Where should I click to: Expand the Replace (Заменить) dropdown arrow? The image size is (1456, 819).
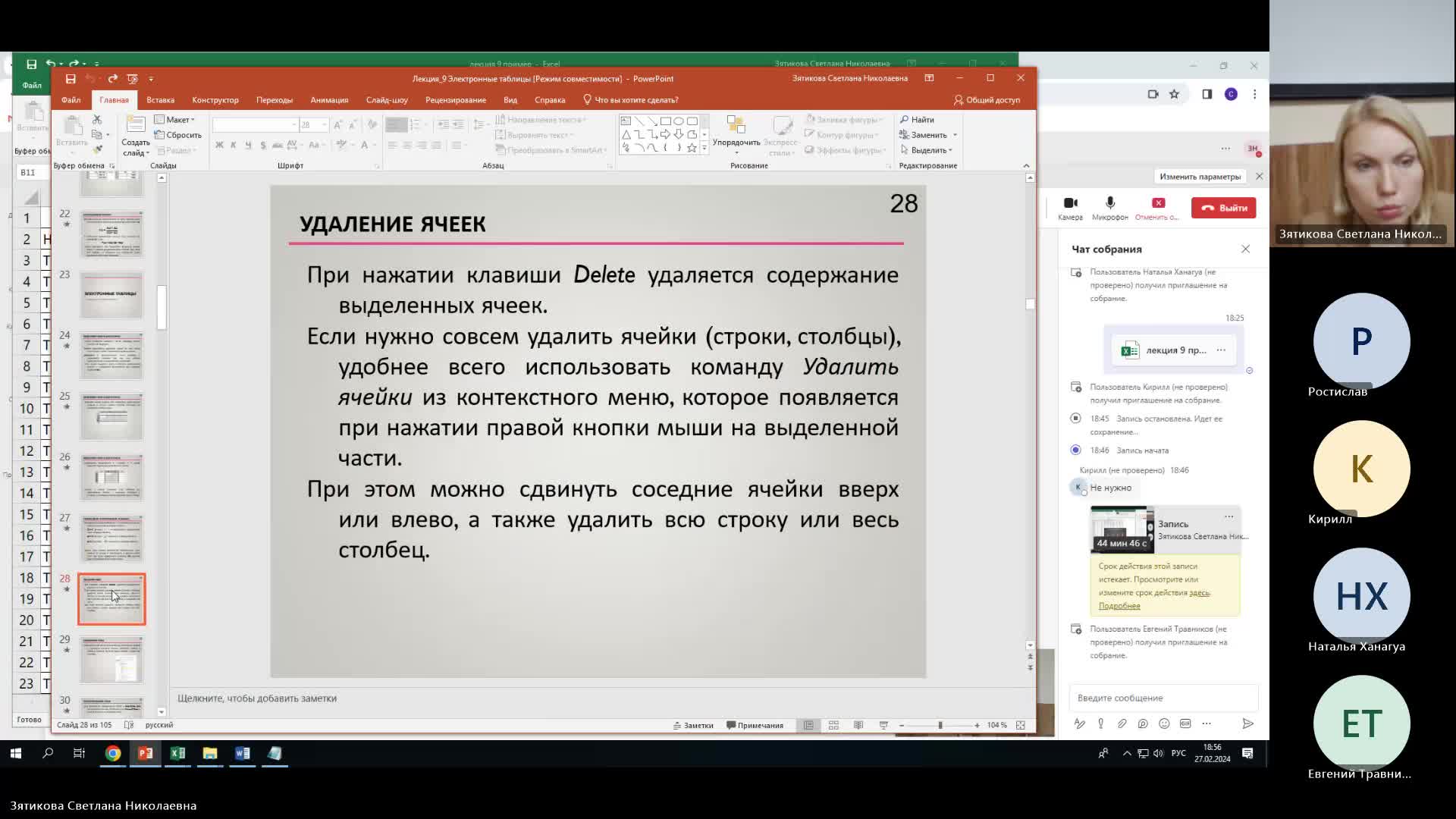tap(955, 135)
